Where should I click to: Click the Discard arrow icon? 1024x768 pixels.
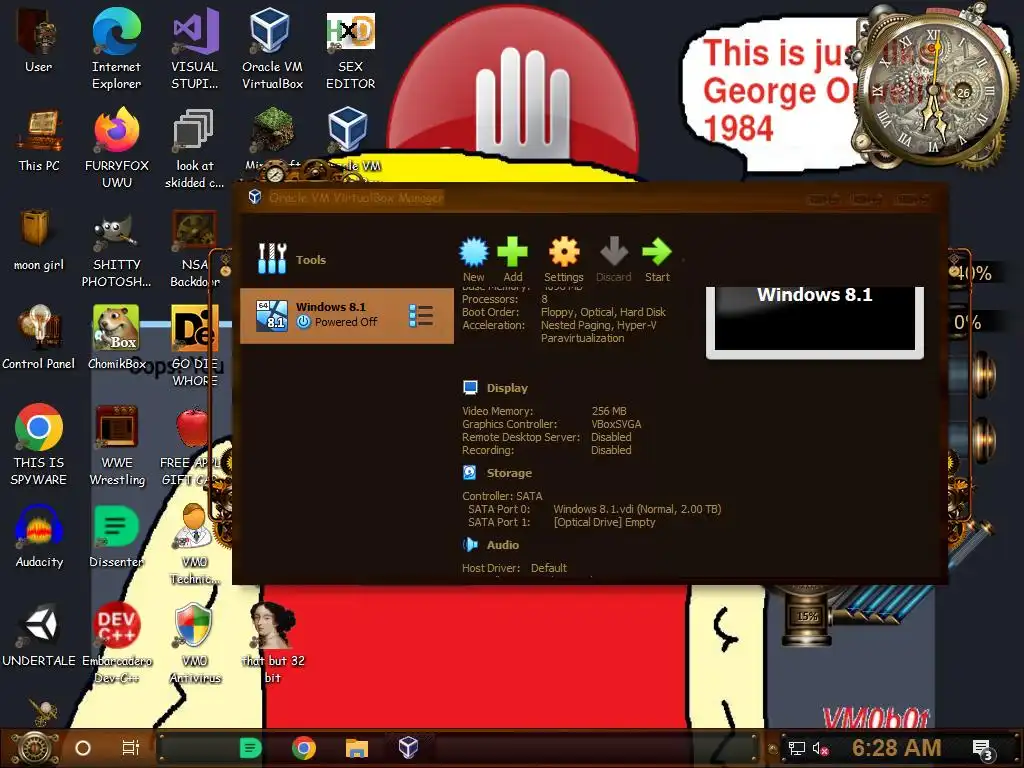point(614,259)
